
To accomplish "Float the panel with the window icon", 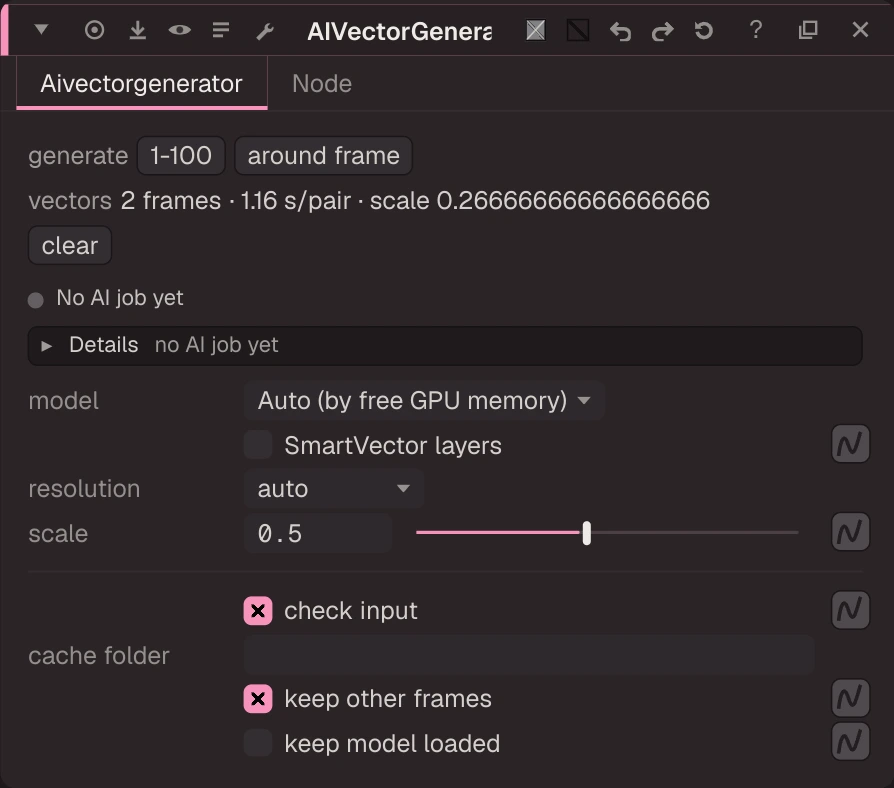I will (x=808, y=30).
